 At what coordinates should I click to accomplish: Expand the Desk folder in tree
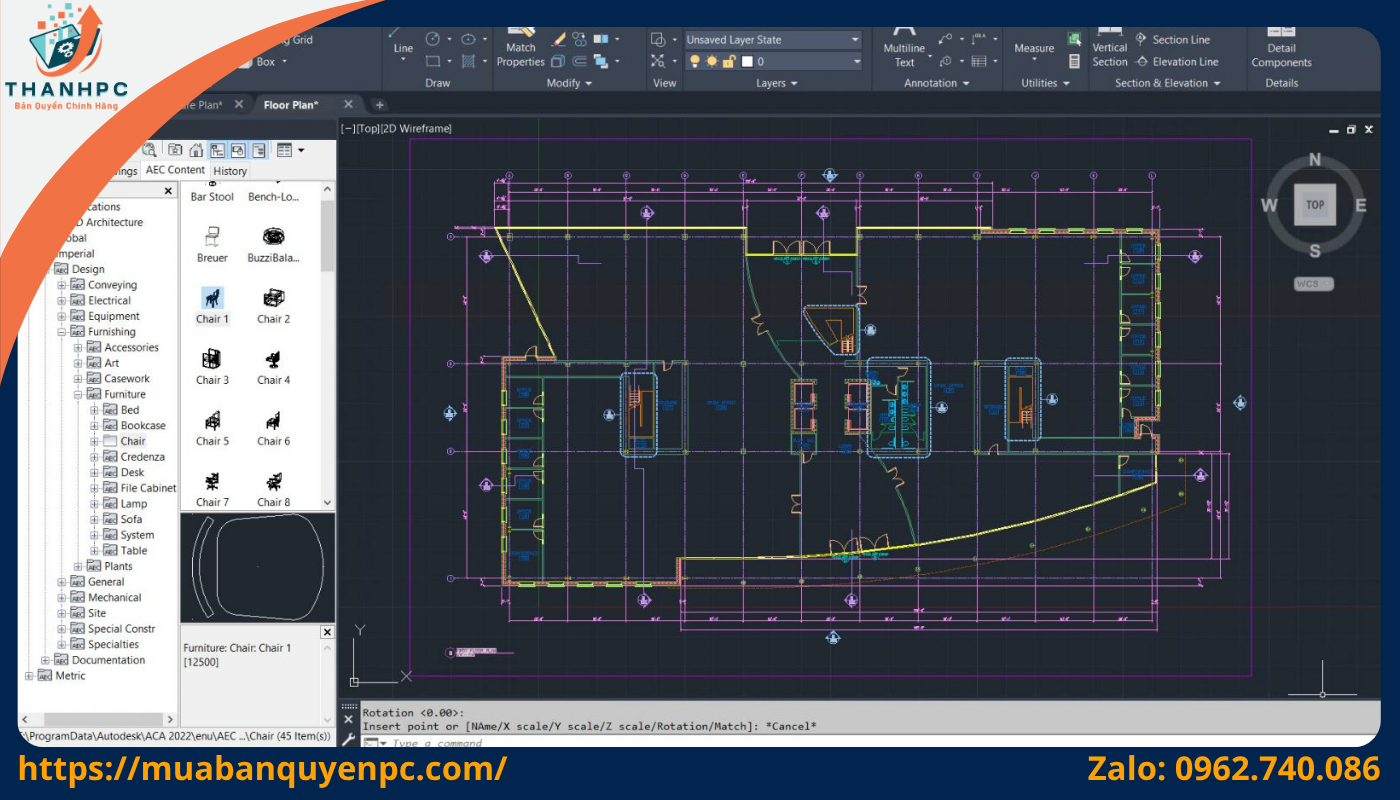click(94, 473)
